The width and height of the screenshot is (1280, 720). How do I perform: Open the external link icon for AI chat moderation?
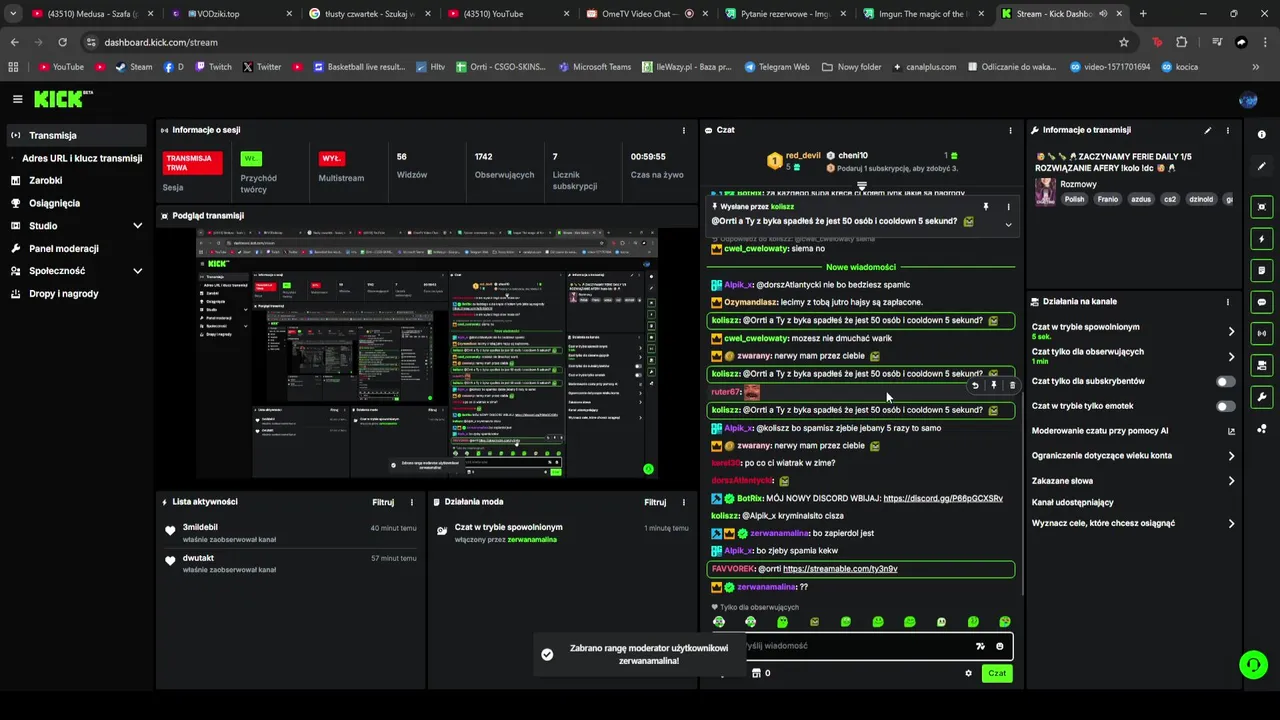pos(1231,431)
